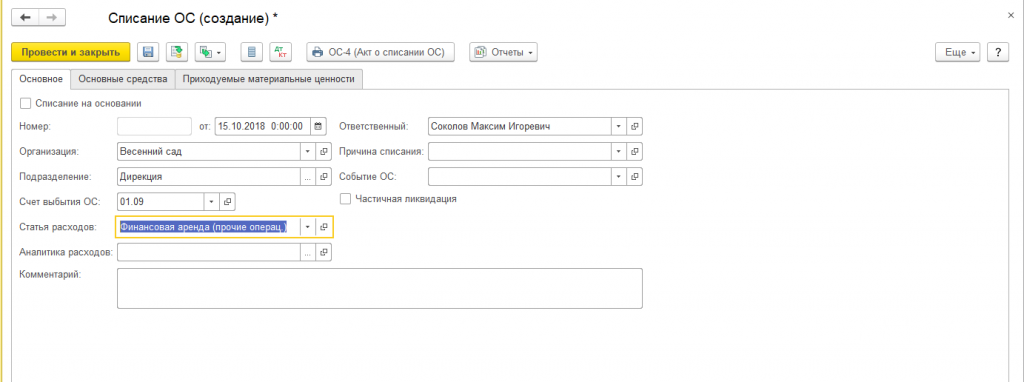Click Провести и закрыть button
Screen dimensions: 1024x382
coord(71,52)
